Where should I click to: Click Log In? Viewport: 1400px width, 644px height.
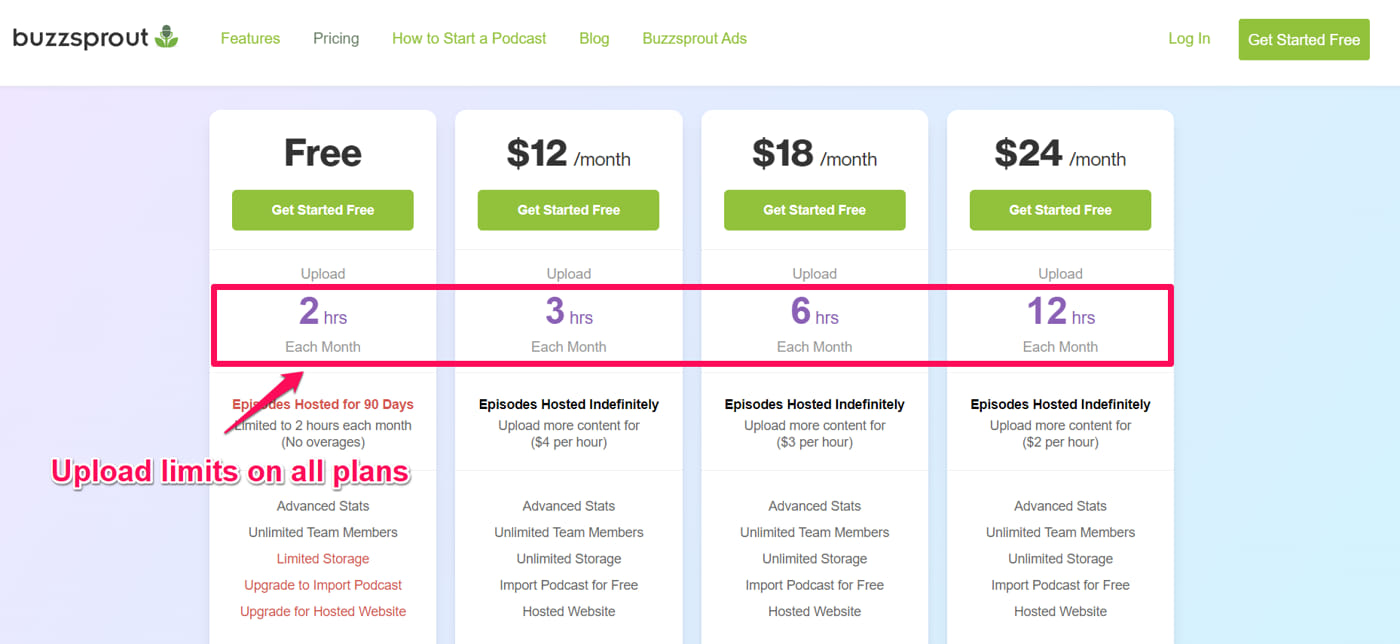(x=1188, y=38)
